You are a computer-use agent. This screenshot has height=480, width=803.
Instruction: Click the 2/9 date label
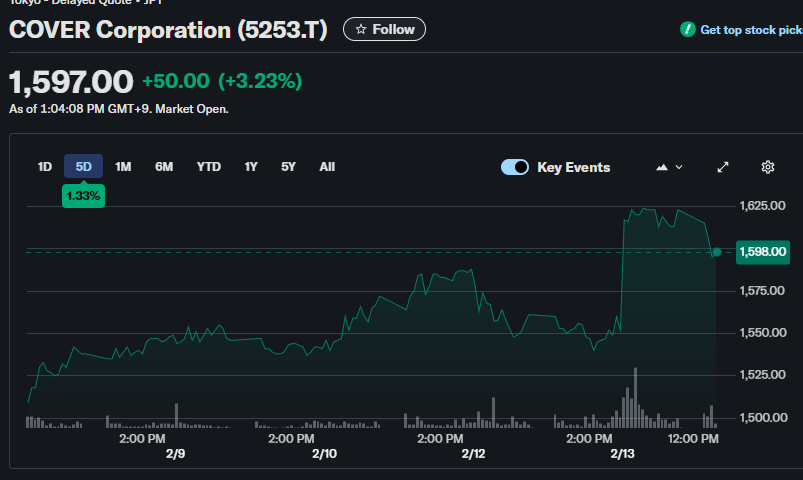click(175, 454)
